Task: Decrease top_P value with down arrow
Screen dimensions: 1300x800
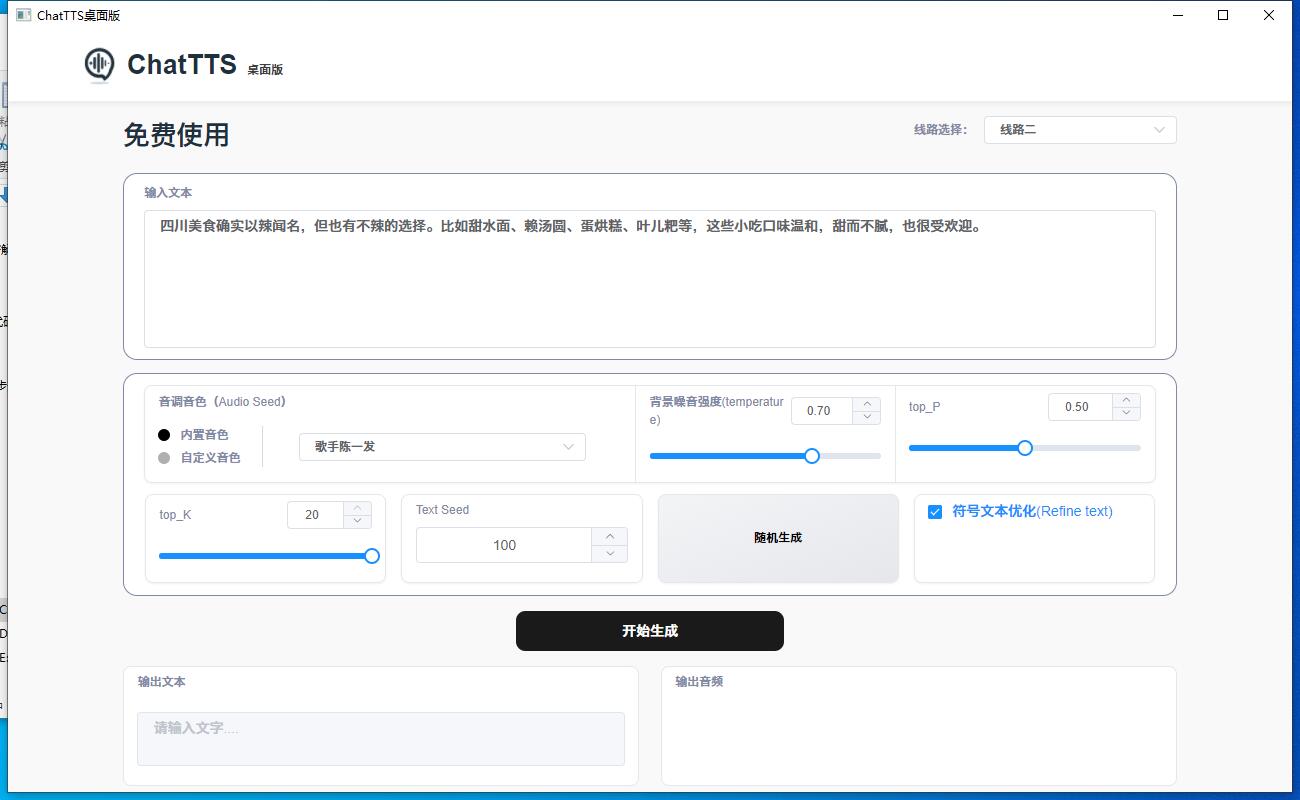Action: pos(1126,413)
